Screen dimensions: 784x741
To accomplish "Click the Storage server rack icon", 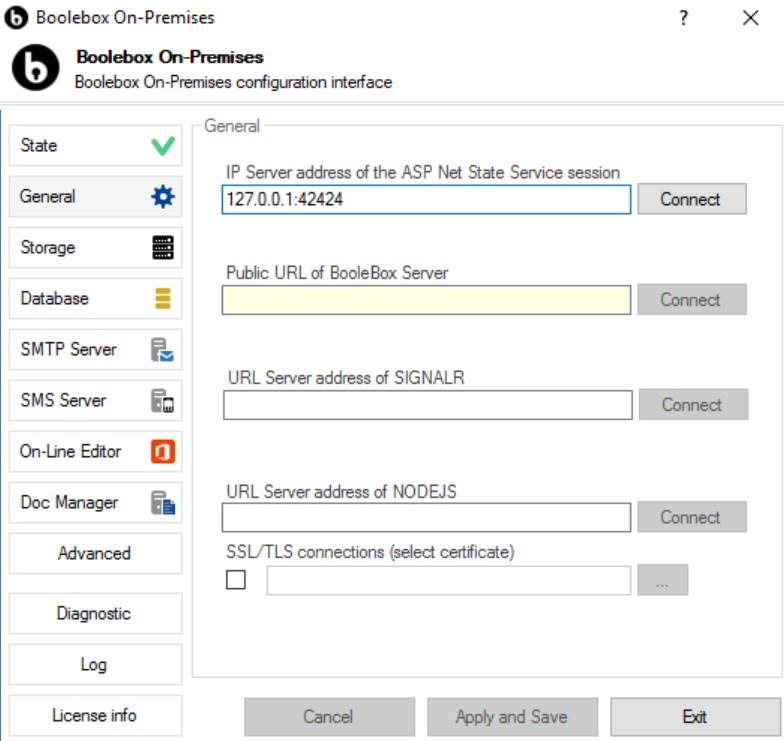I will pyautogui.click(x=162, y=248).
